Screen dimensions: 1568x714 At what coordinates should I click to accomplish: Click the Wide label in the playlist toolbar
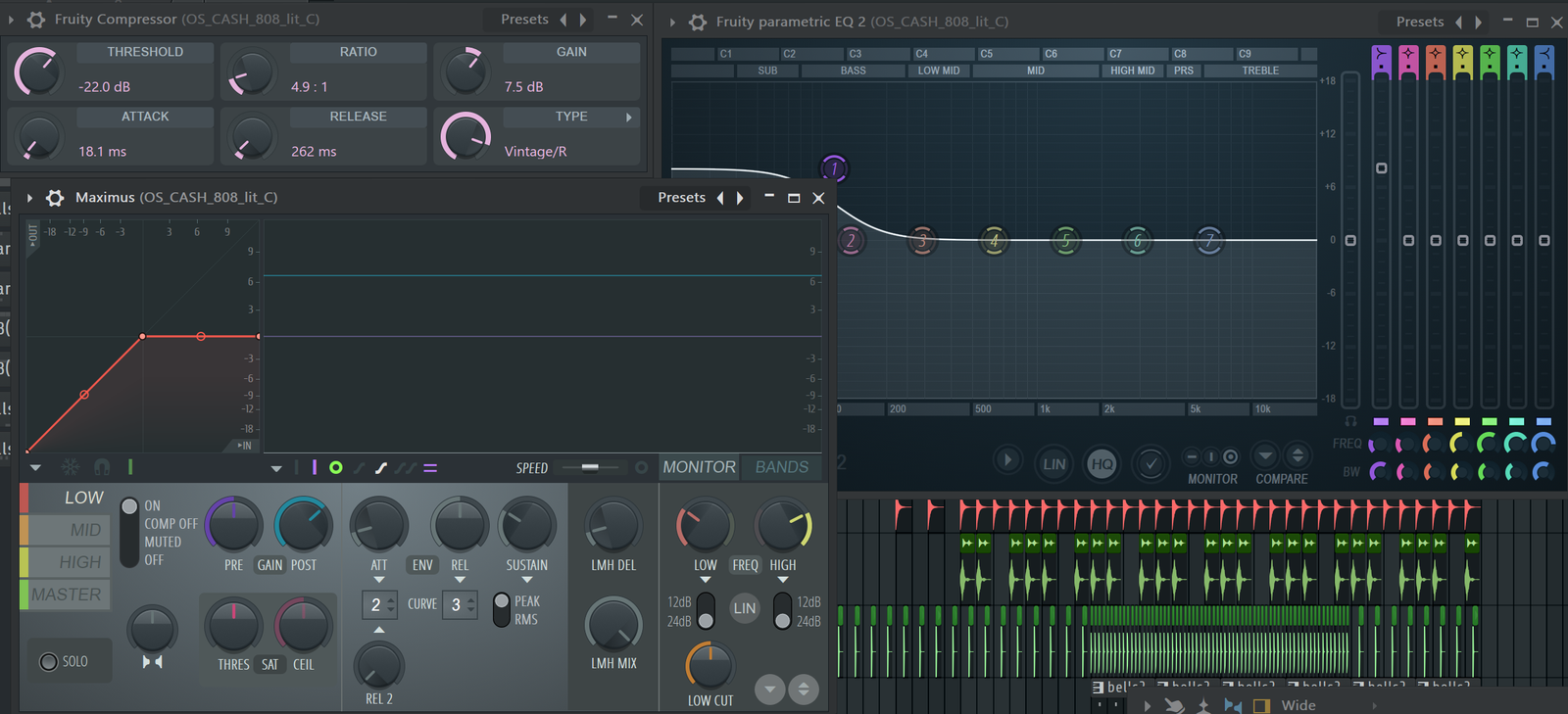1298,705
